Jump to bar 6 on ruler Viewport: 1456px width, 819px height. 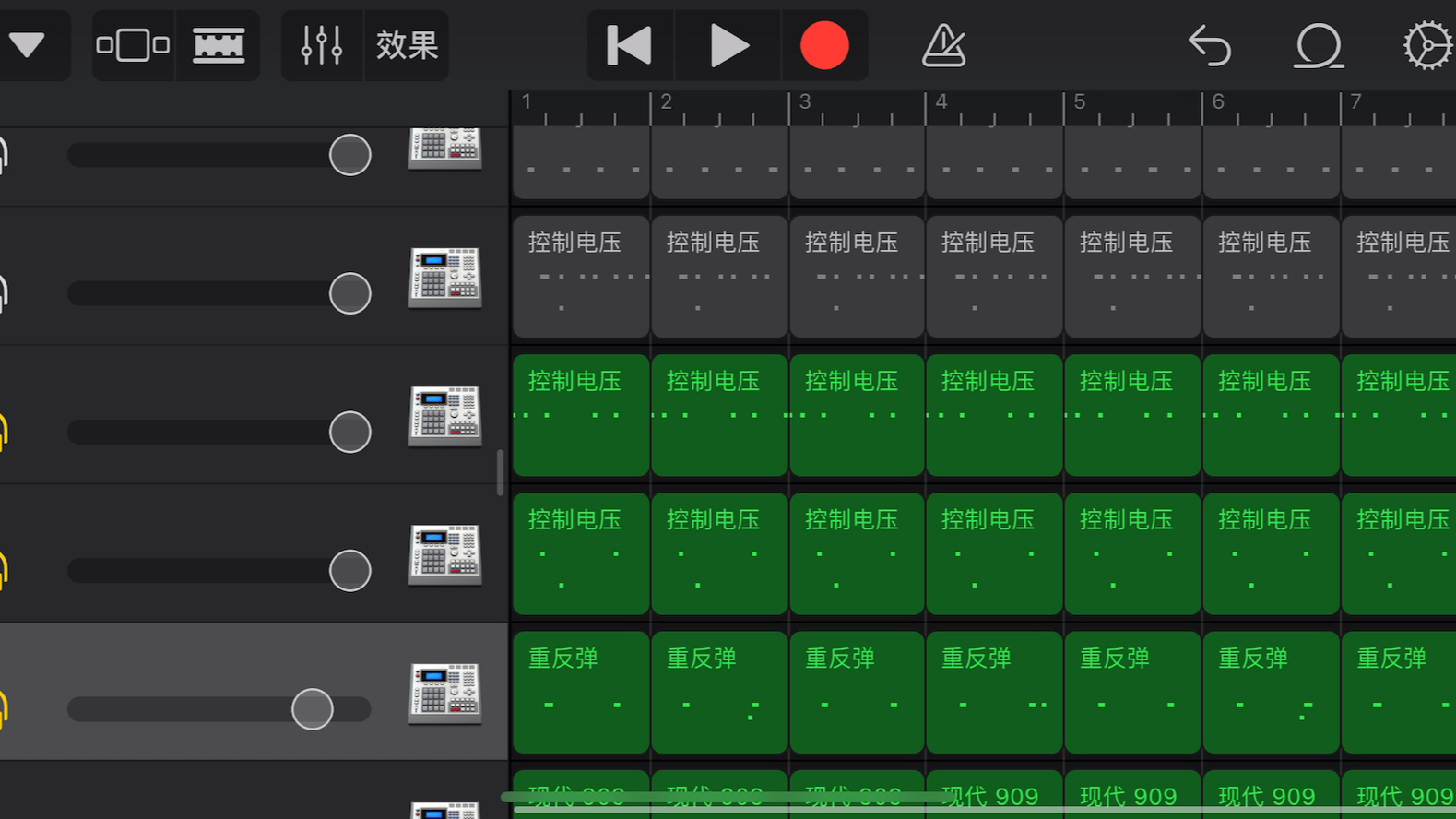pos(1218,101)
